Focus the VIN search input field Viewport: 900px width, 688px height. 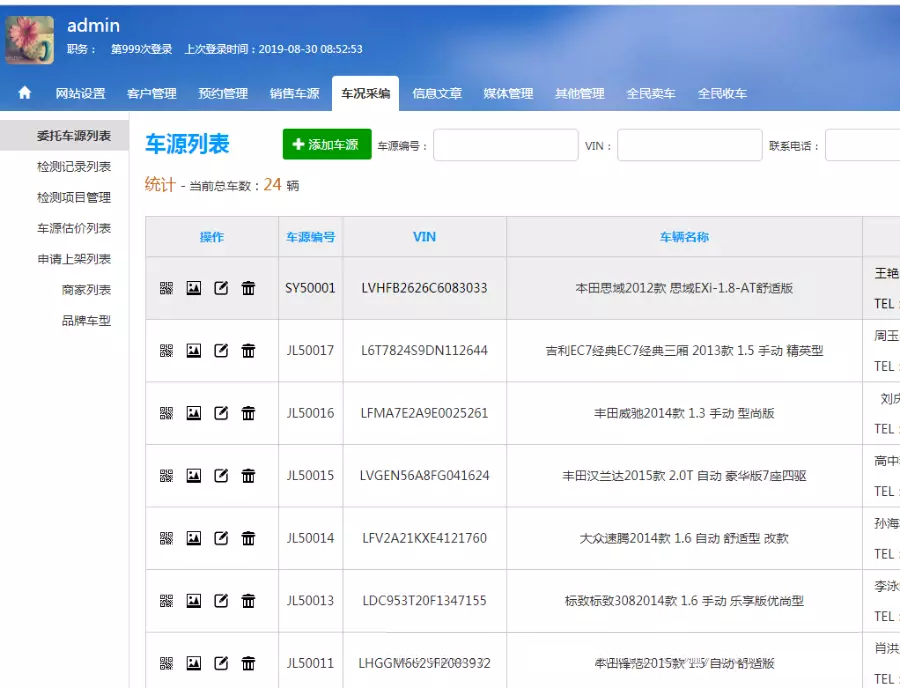pos(689,145)
